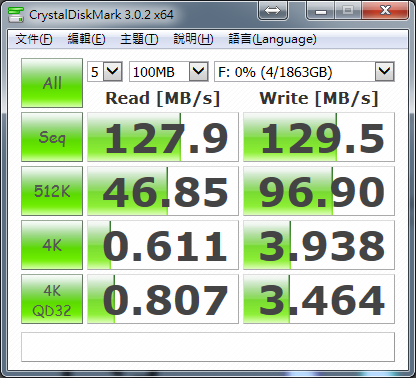The height and width of the screenshot is (378, 416).
Task: Run the 4K benchmark test
Action: pos(52,245)
